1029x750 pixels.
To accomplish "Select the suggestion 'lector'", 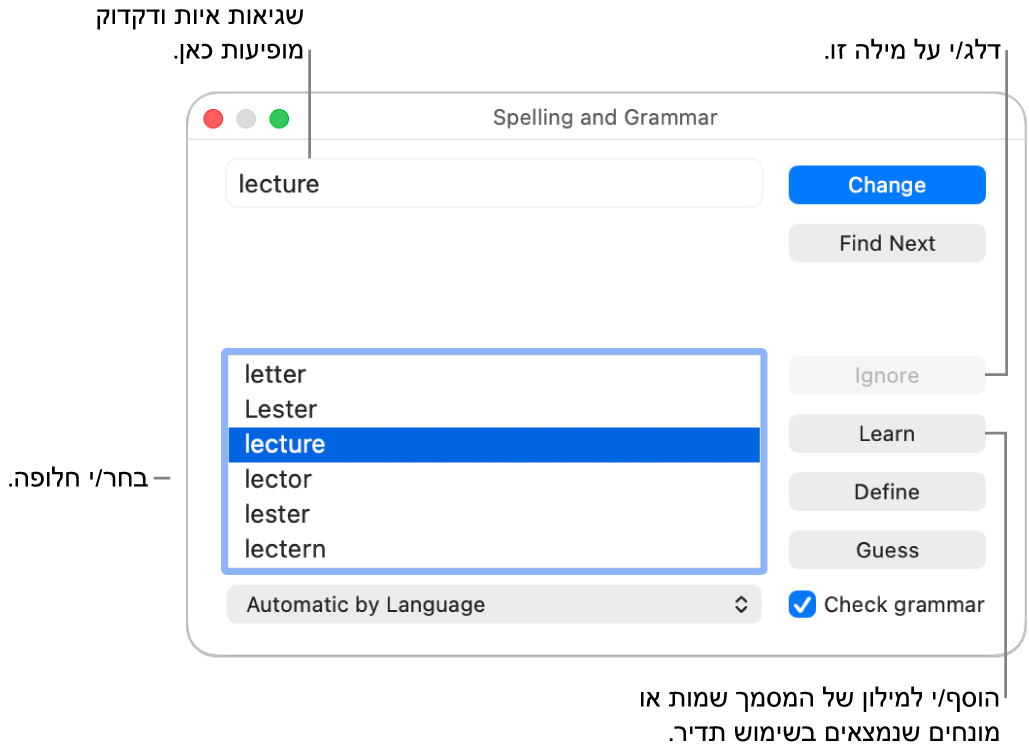I will pos(275,479).
